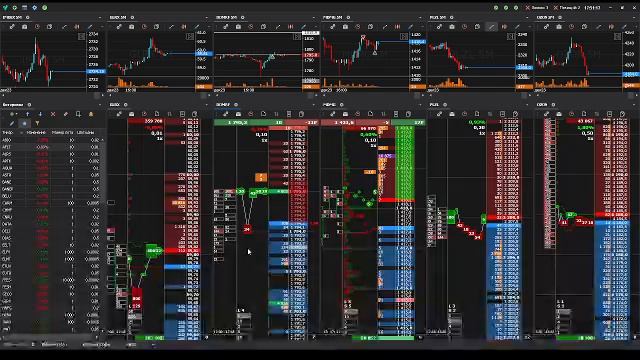Click the second red-X connection label in top bar
Screen dimensions: 640x360
pos(567,8)
